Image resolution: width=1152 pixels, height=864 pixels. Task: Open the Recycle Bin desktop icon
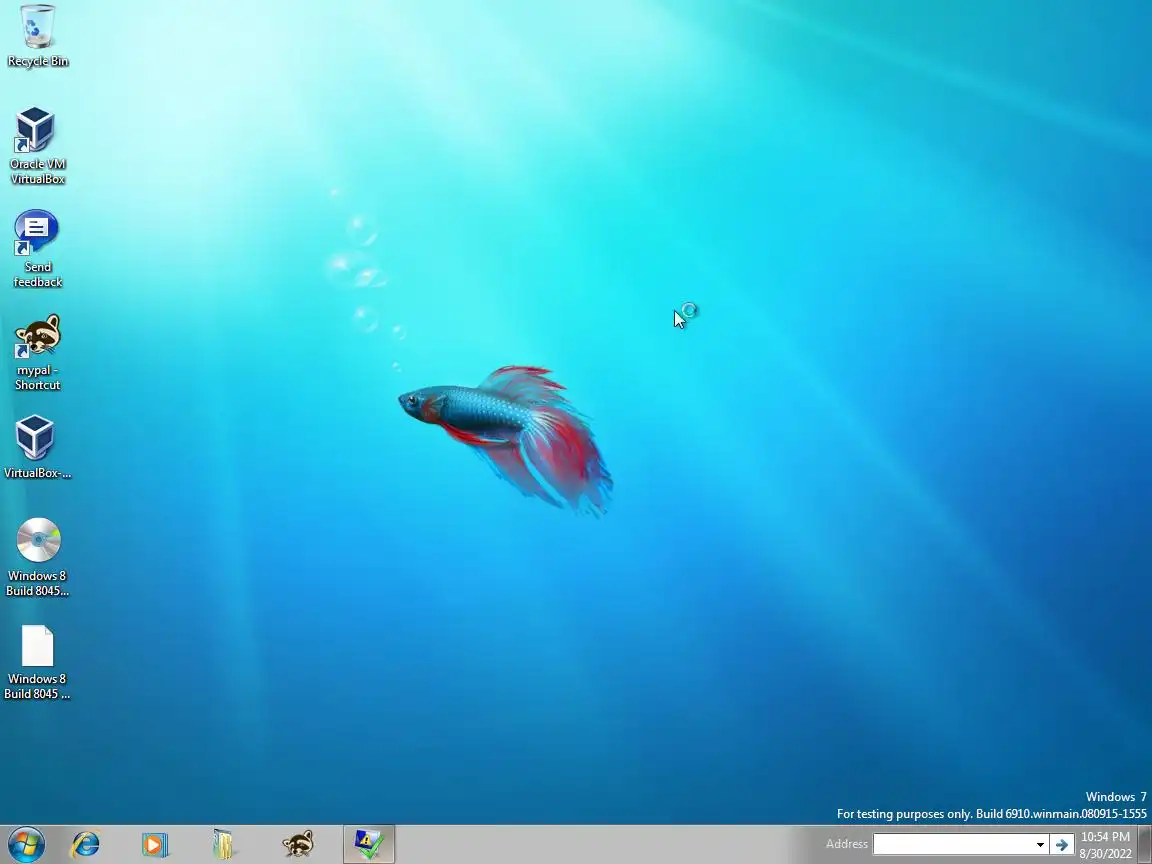tap(37, 35)
